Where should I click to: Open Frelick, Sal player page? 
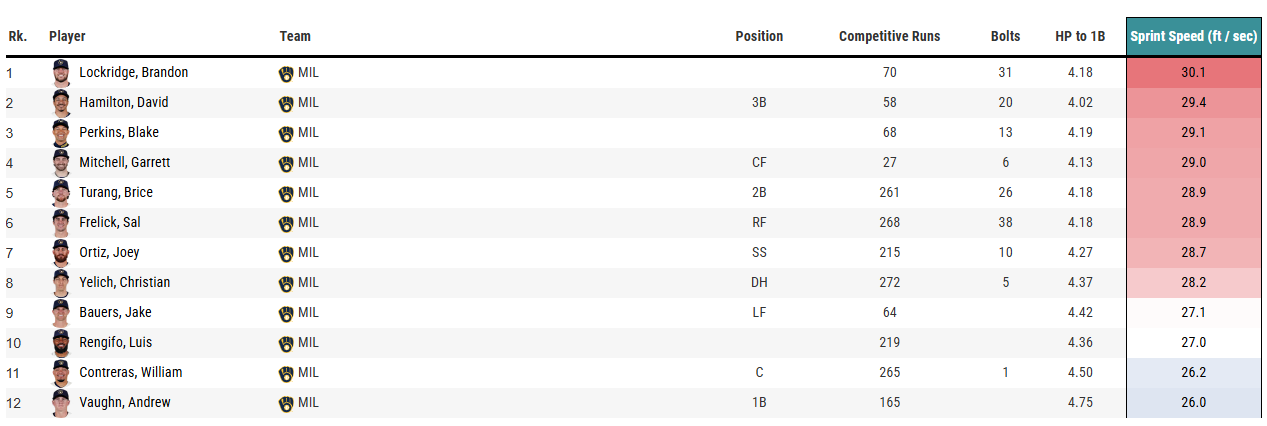[x=110, y=223]
